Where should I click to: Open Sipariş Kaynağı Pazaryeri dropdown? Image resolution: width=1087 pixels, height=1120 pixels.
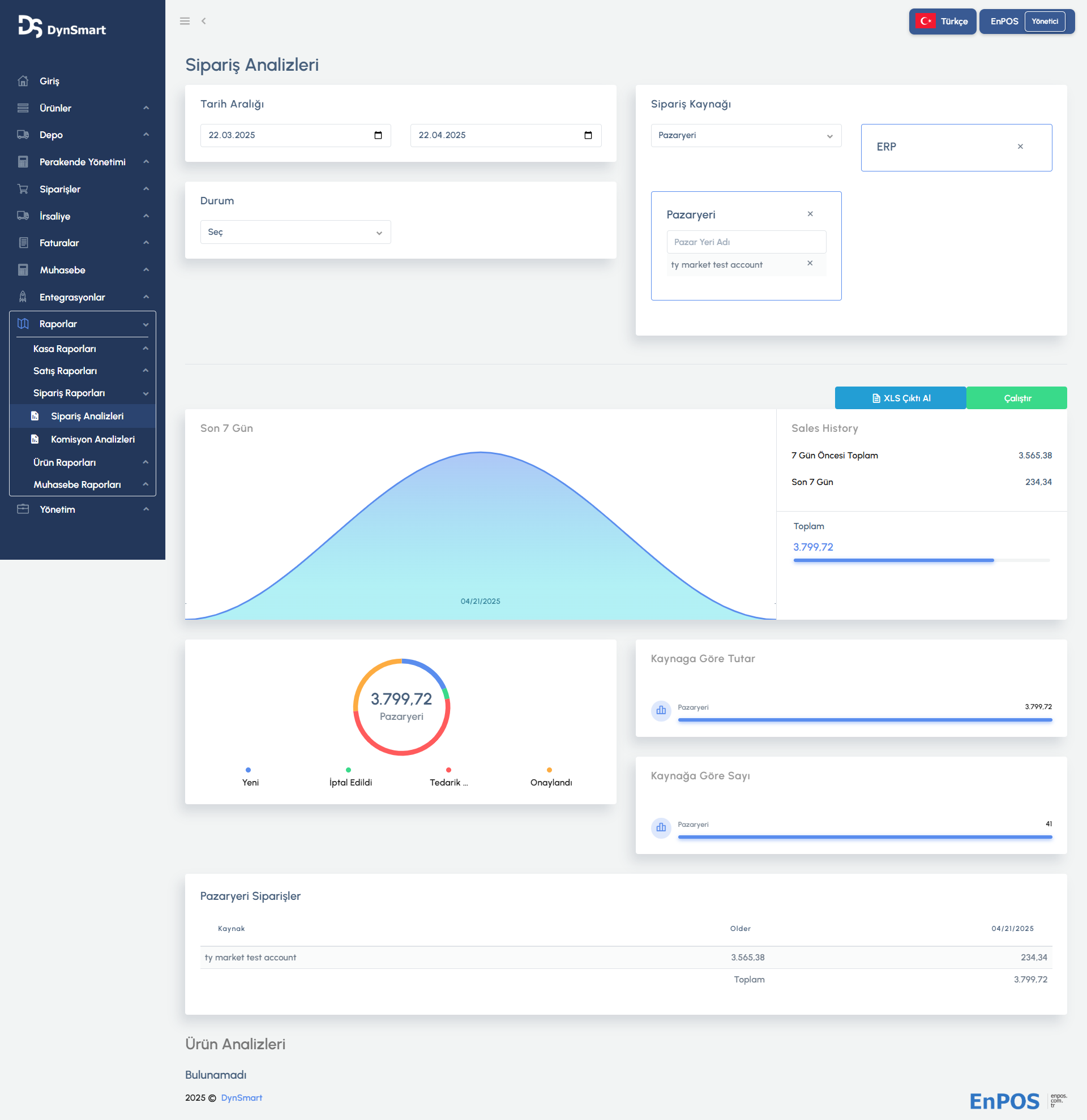coord(745,136)
